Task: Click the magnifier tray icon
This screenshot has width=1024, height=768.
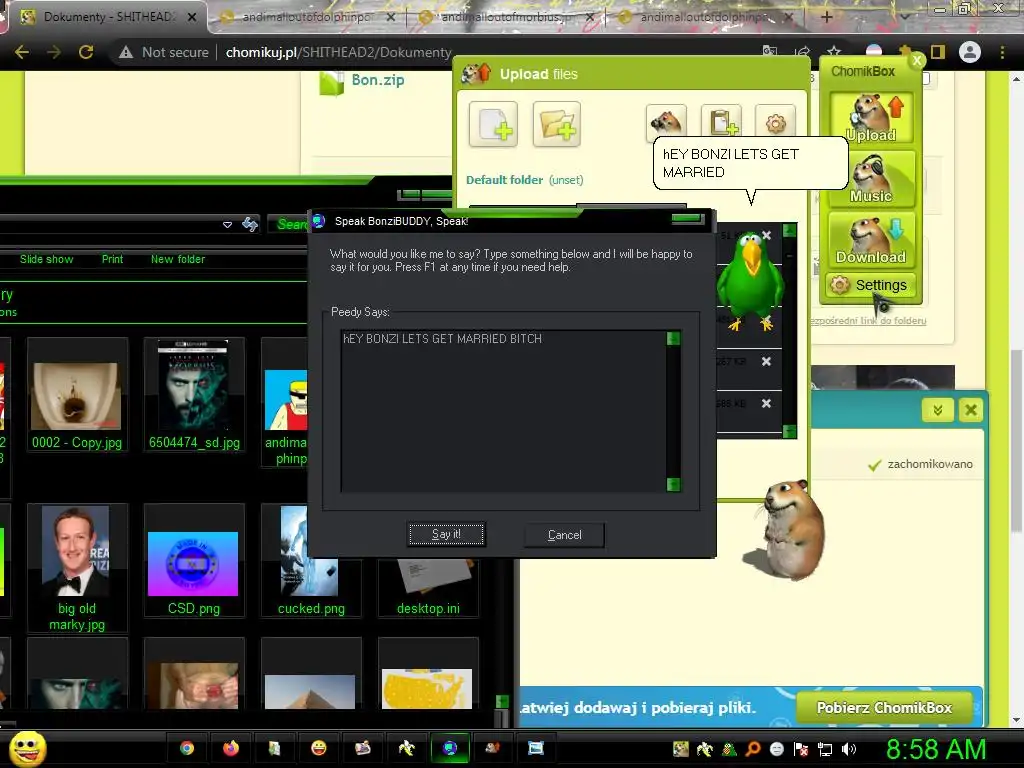Action: pyautogui.click(x=753, y=749)
